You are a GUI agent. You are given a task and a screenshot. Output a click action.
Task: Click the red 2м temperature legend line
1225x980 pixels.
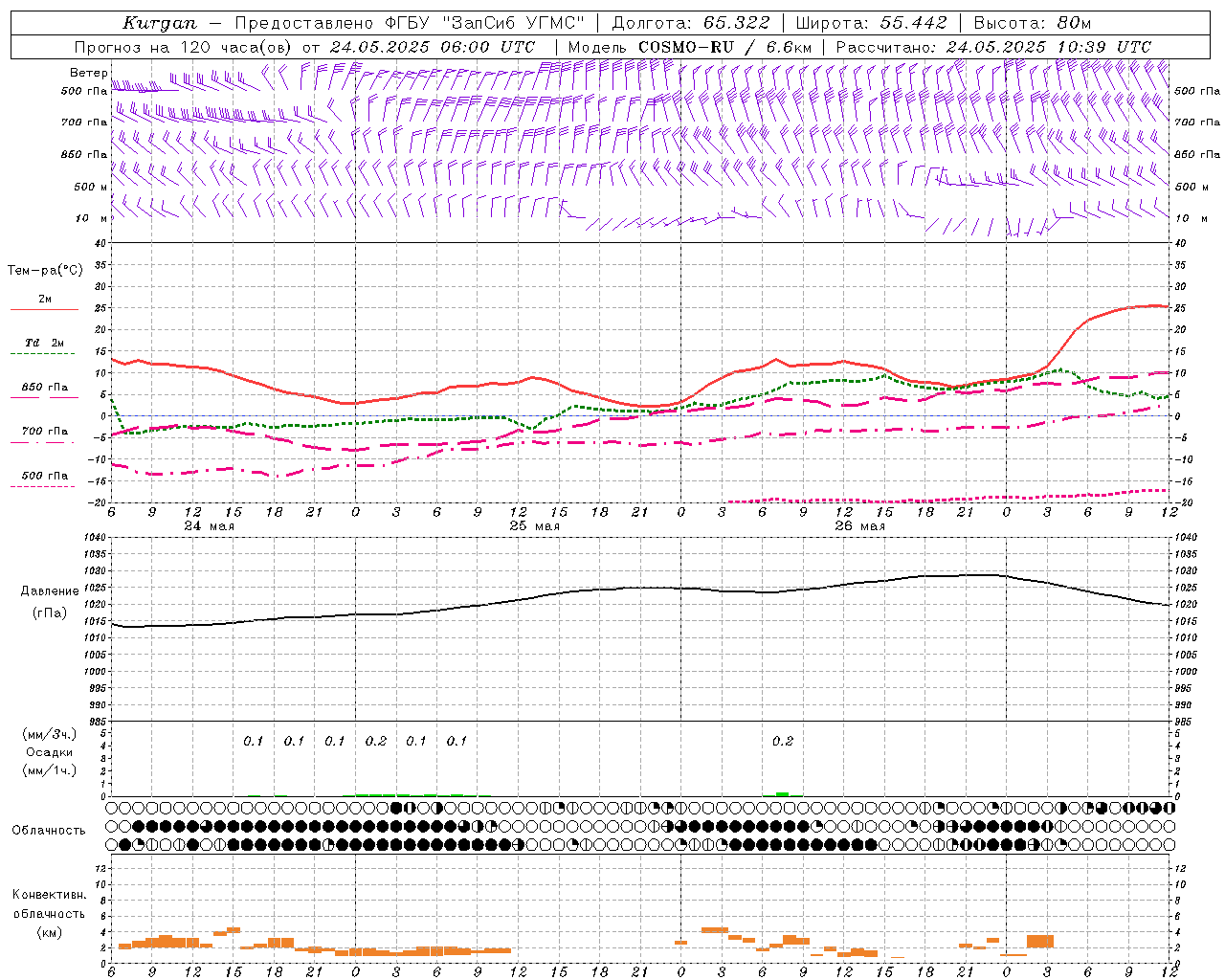pos(44,310)
